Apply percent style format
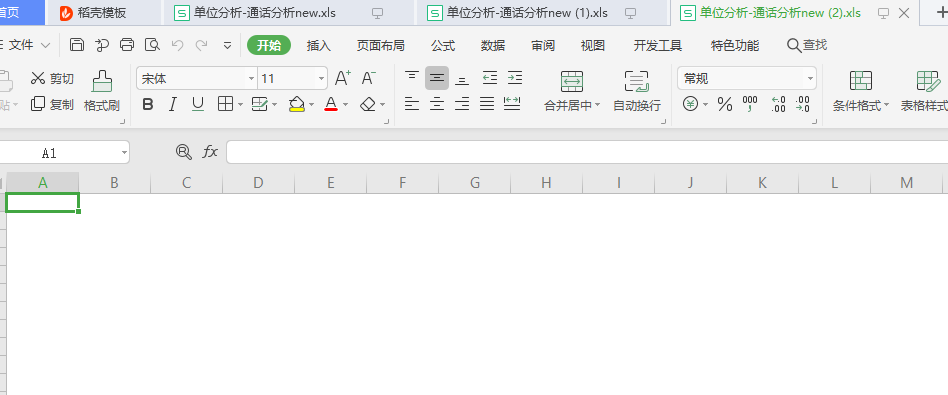 pos(725,105)
